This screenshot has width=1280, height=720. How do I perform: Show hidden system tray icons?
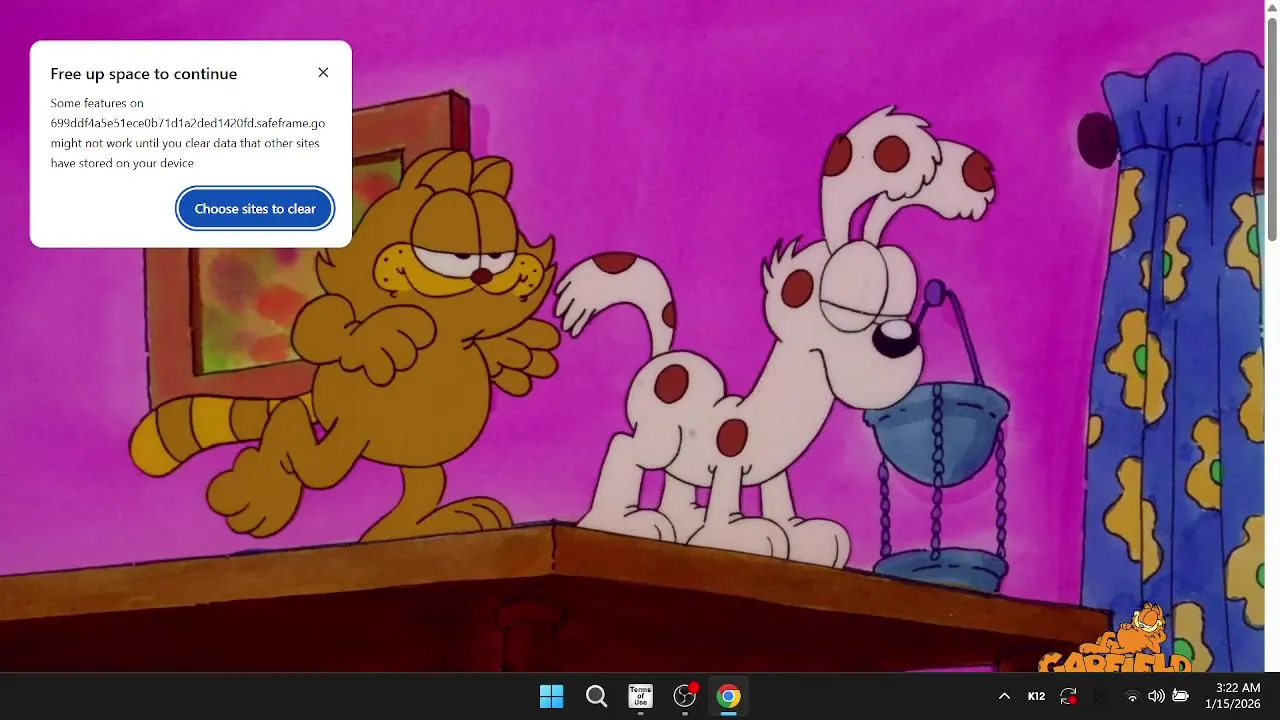tap(1004, 696)
